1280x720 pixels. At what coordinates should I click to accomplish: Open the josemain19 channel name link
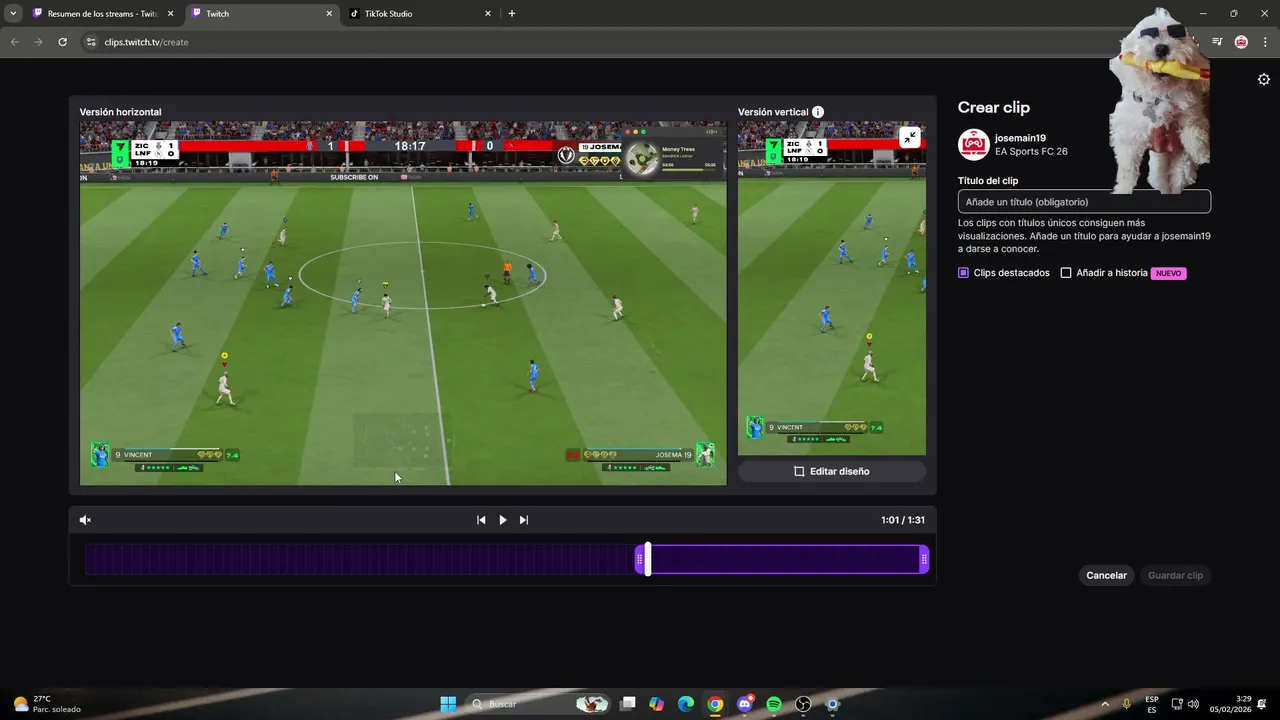click(x=1020, y=139)
